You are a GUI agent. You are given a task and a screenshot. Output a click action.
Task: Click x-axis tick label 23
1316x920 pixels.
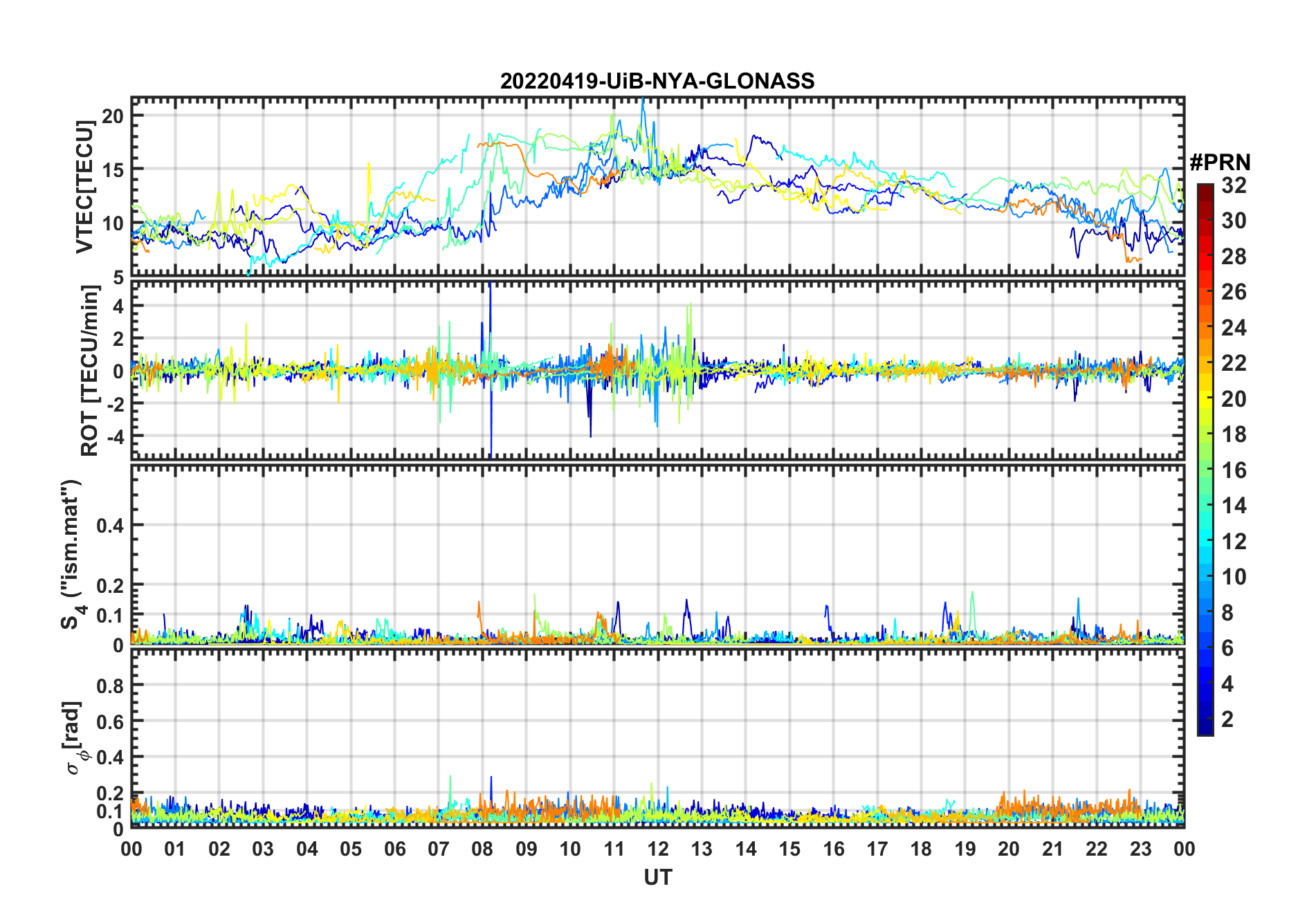(1140, 849)
